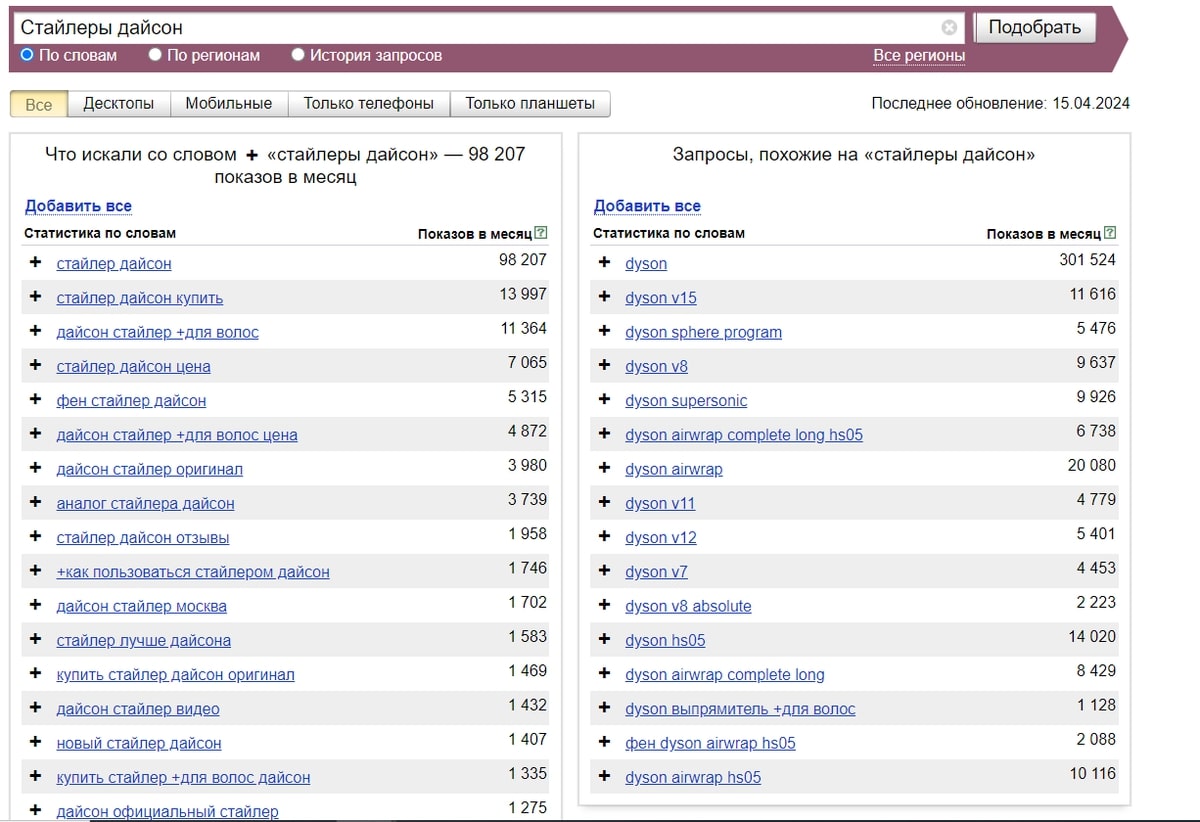This screenshot has width=1200, height=822.
Task: Add the 'дайсон стайлер оригинал' query with its plus icon
Action: pos(36,467)
